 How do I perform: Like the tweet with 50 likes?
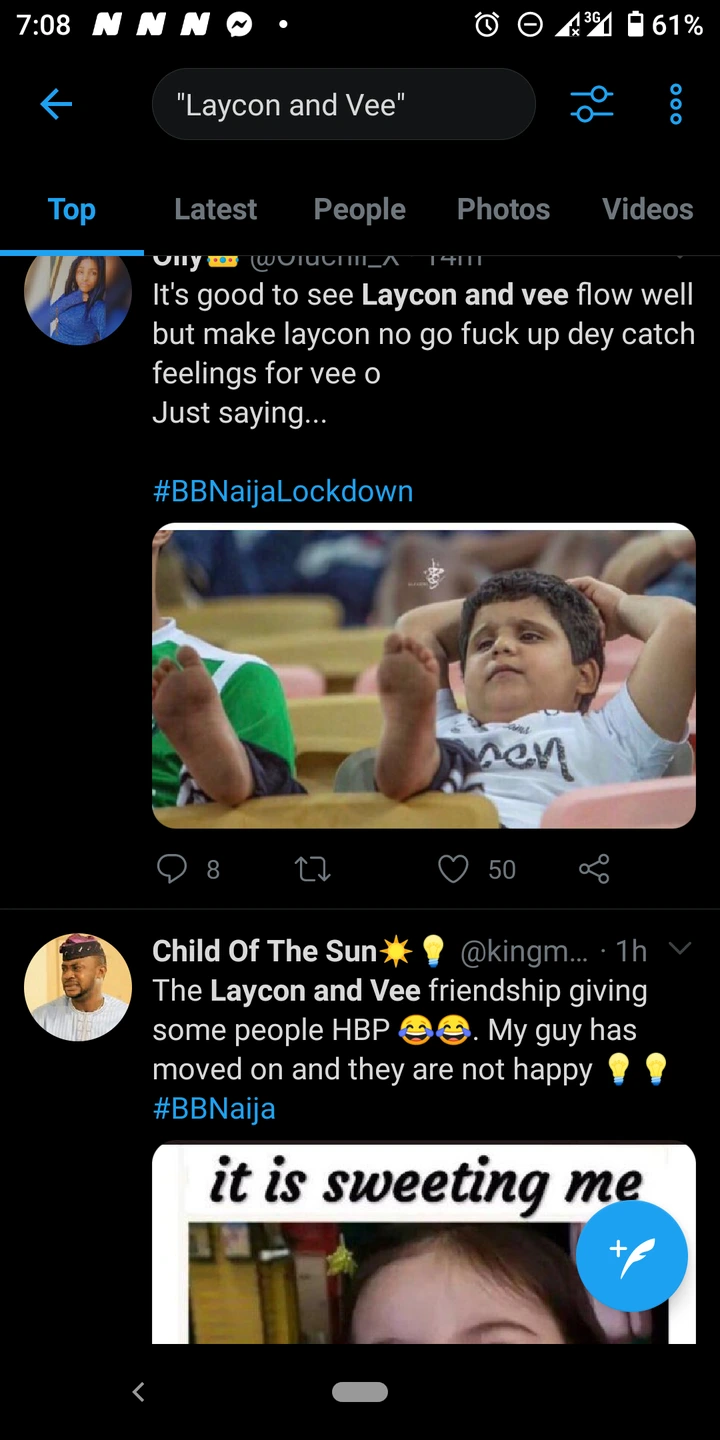[454, 869]
